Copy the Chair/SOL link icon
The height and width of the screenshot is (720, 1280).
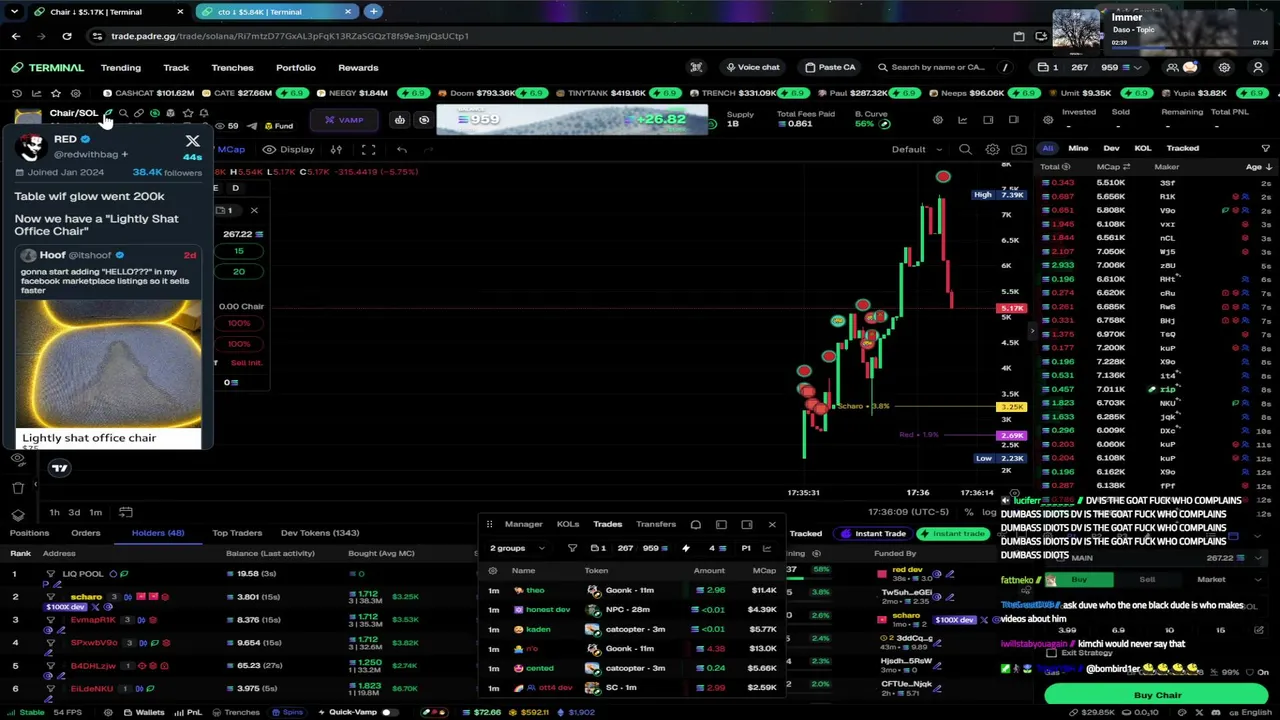(139, 113)
